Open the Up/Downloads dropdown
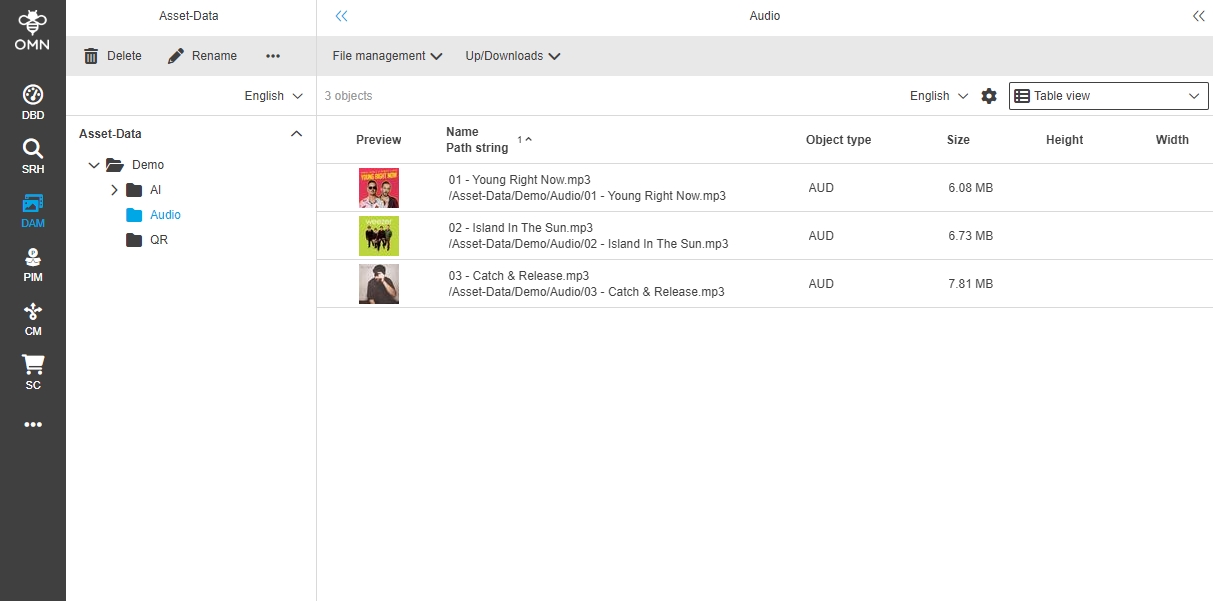Image resolution: width=1213 pixels, height=601 pixels. point(513,56)
